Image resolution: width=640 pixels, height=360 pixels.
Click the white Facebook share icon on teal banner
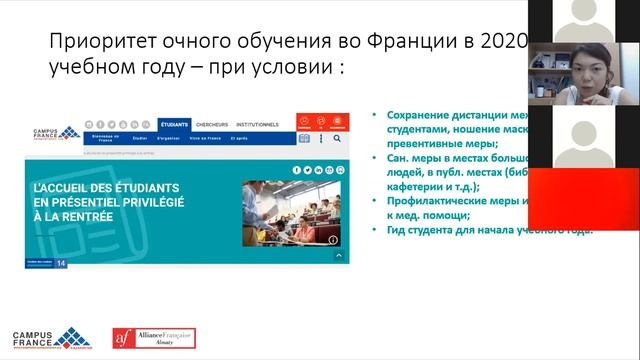point(297,170)
